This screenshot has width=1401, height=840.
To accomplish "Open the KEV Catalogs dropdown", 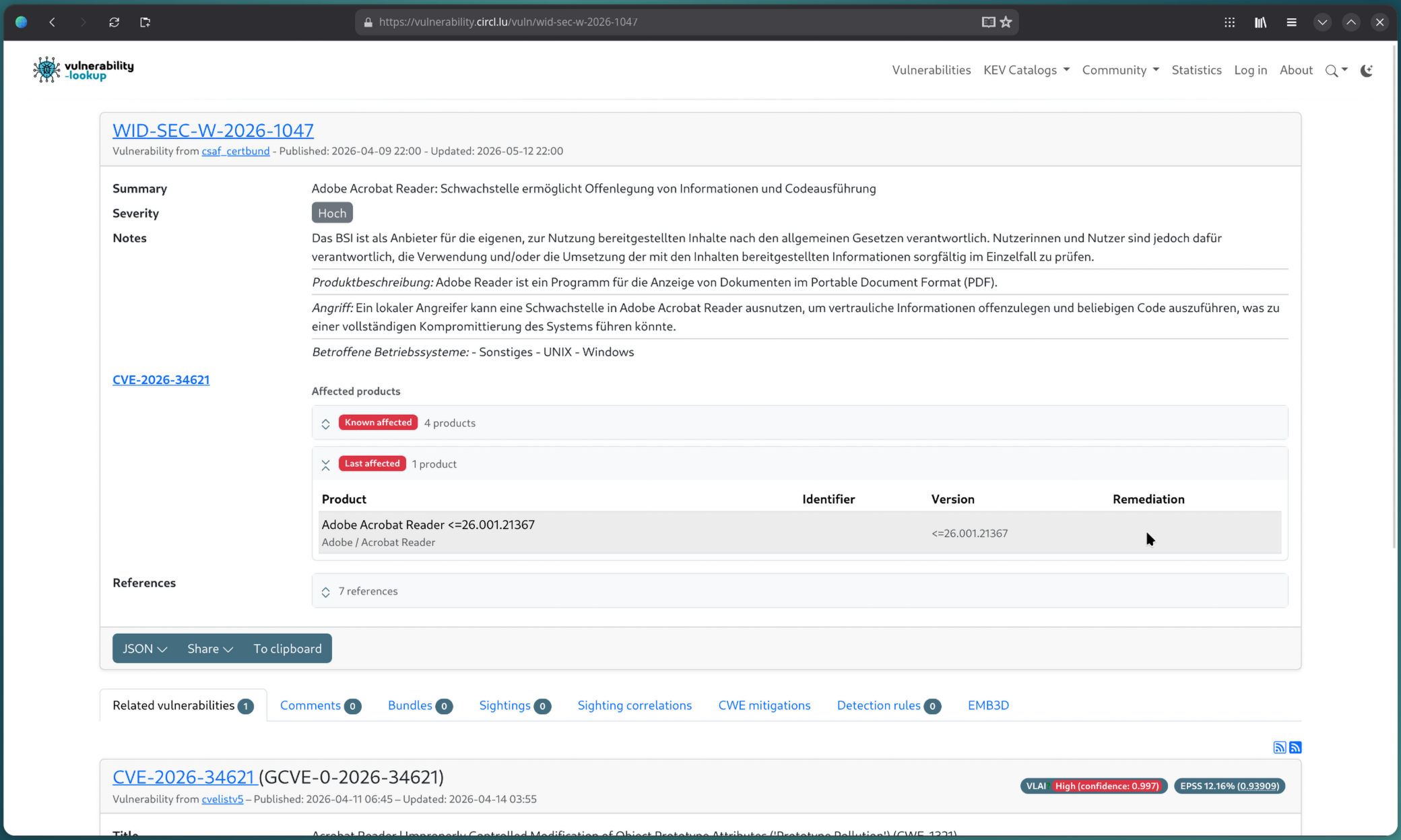I will [x=1026, y=70].
